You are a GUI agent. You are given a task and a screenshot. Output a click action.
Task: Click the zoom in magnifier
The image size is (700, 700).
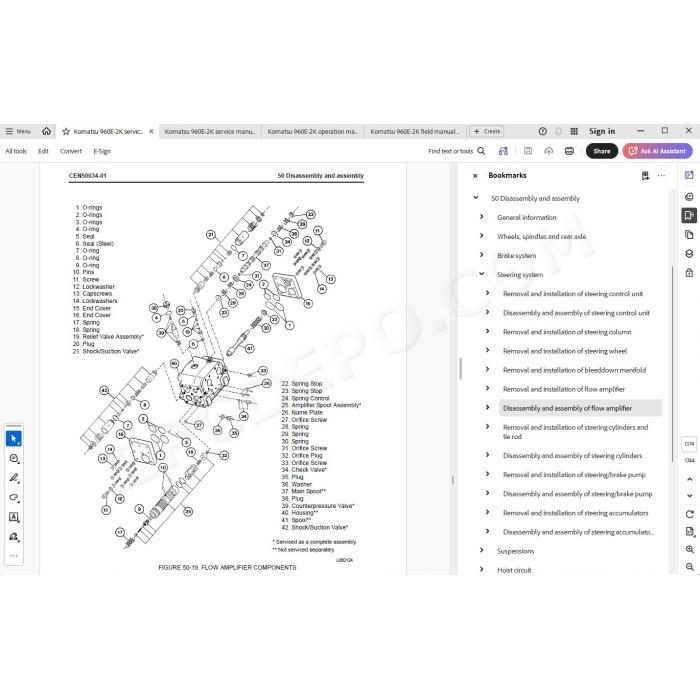coord(689,549)
